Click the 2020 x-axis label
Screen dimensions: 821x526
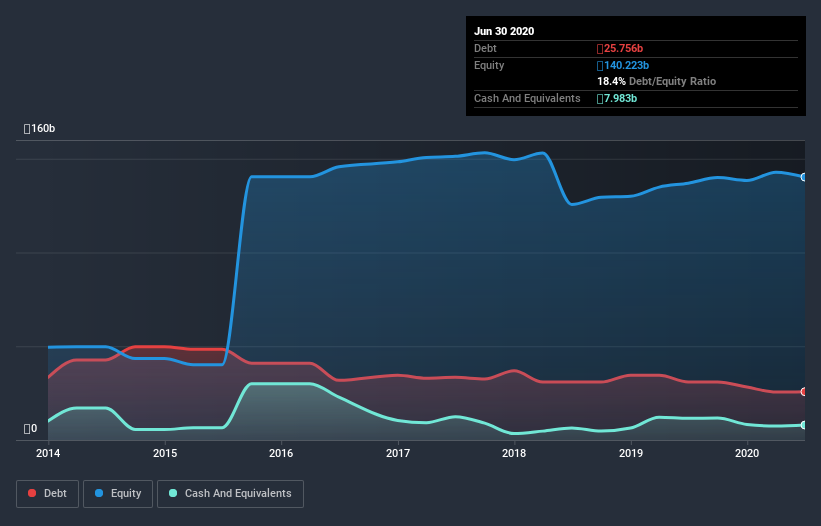point(747,453)
